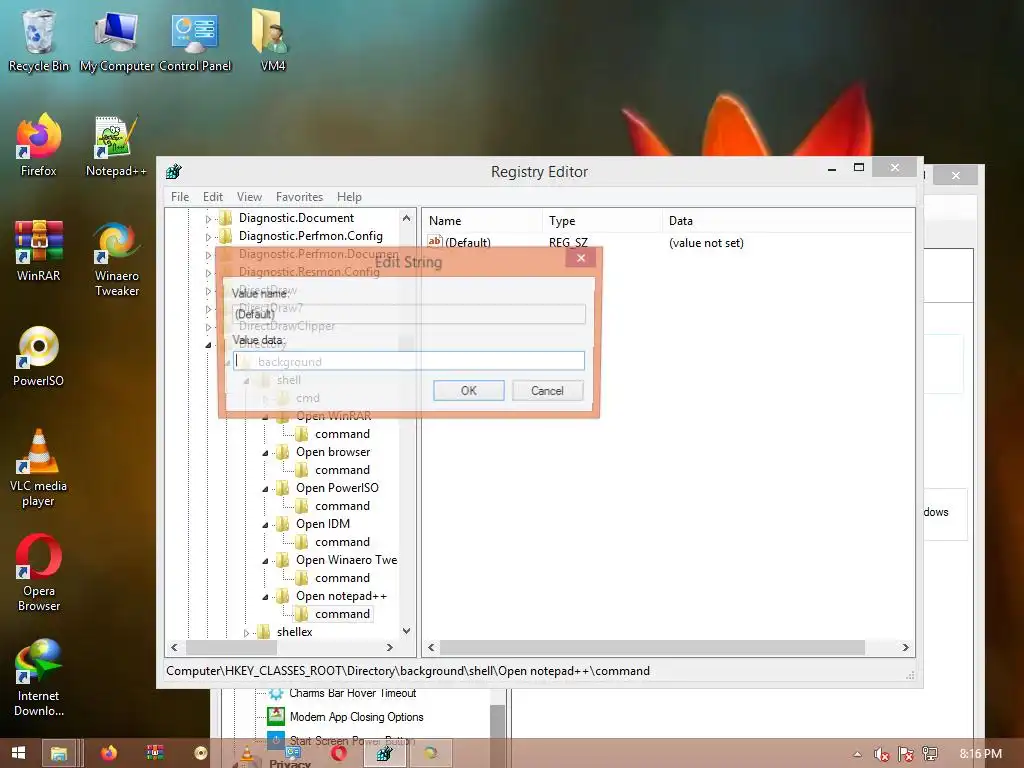1024x768 pixels.
Task: Switch to Winaero Tweaker taskbar button
Action: pyautogui.click(x=430, y=754)
